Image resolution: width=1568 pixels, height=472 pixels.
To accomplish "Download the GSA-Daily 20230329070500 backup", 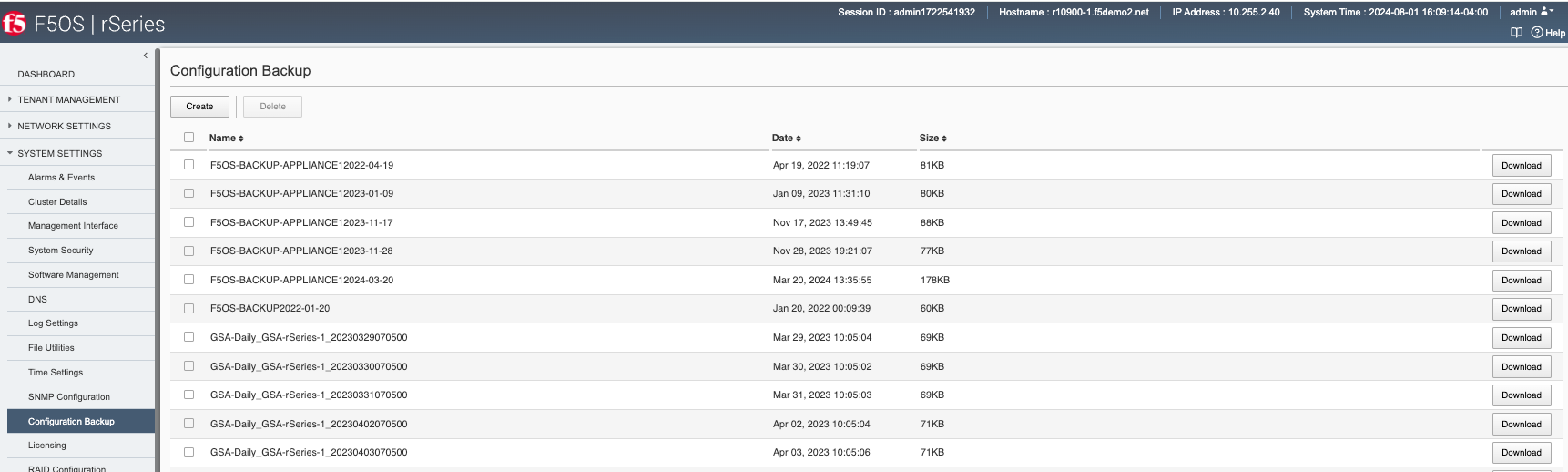I will click(1522, 337).
